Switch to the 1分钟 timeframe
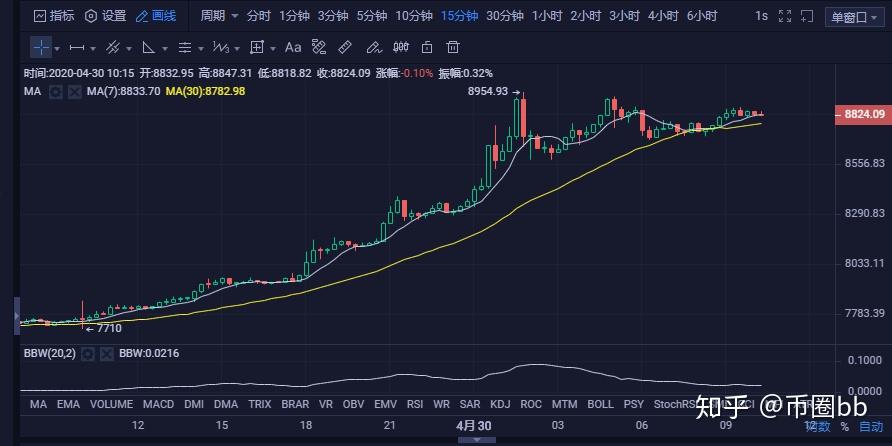The width and height of the screenshot is (892, 446). pyautogui.click(x=294, y=16)
